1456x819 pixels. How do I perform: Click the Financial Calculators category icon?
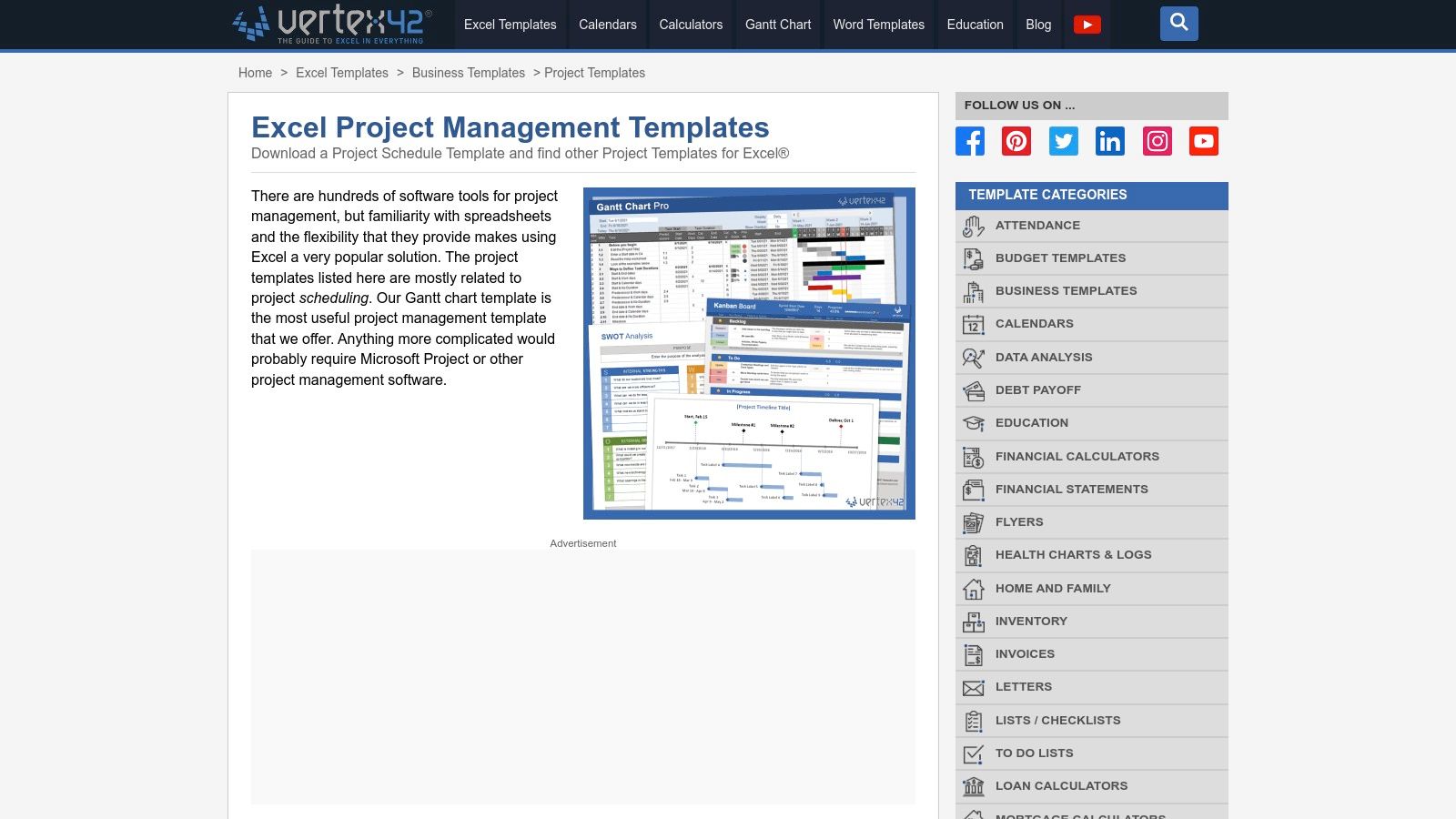974,457
